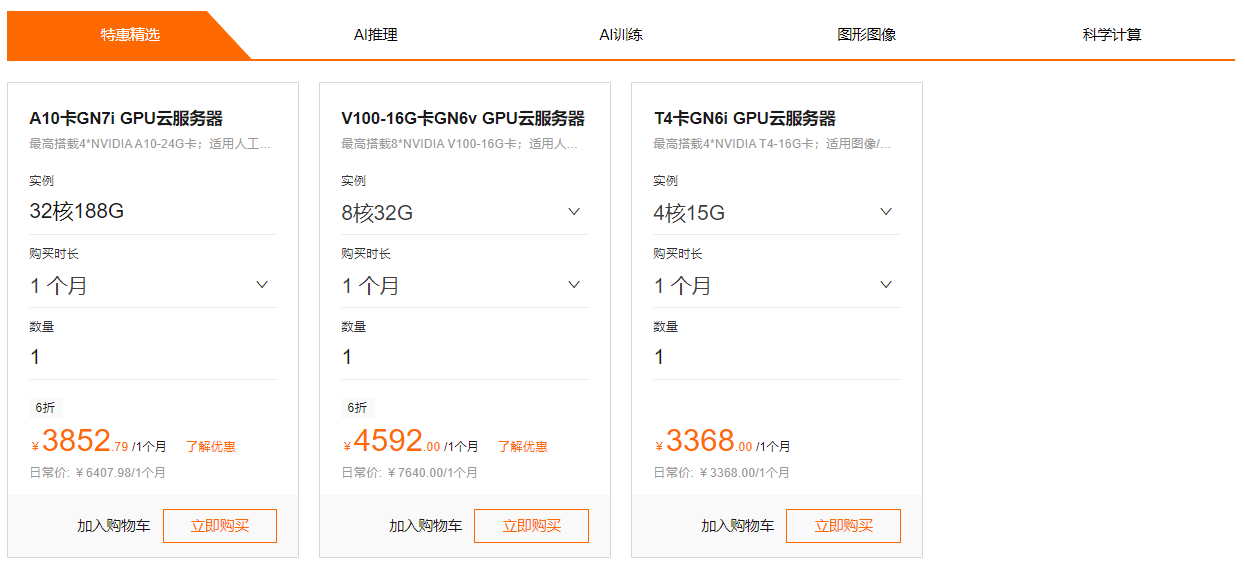Viewport: 1245px width, 564px height.
Task: Click 立即购买 for T4 GN6i server
Action: point(844,526)
